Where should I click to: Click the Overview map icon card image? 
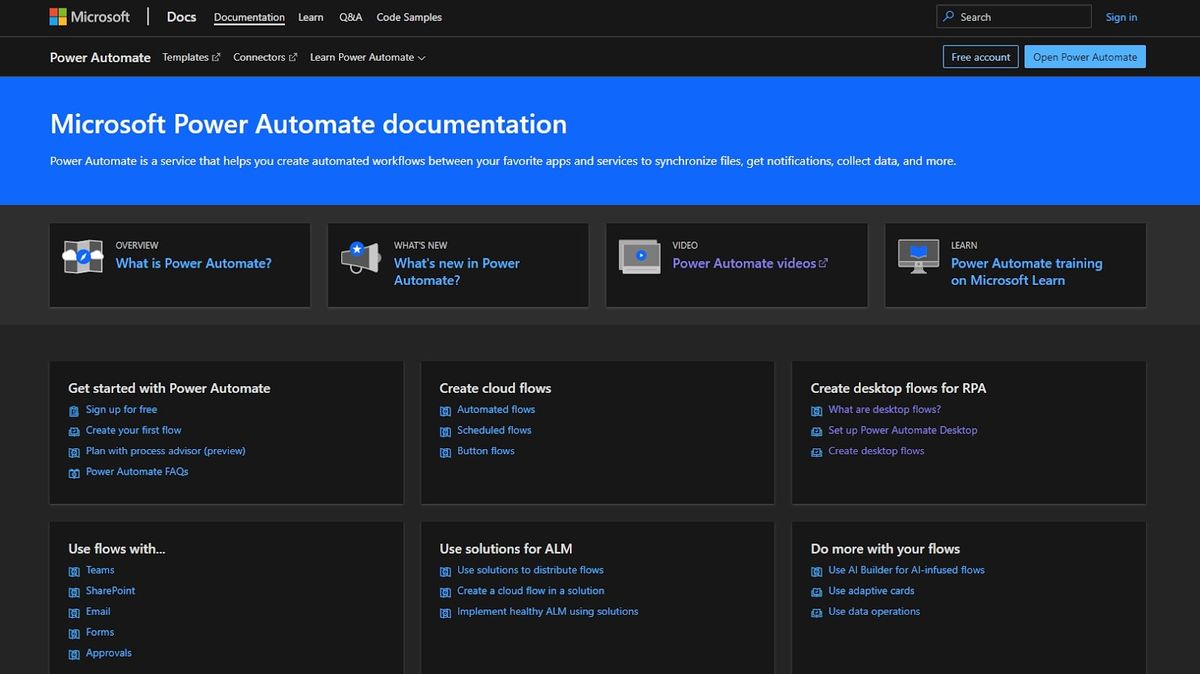coord(83,257)
